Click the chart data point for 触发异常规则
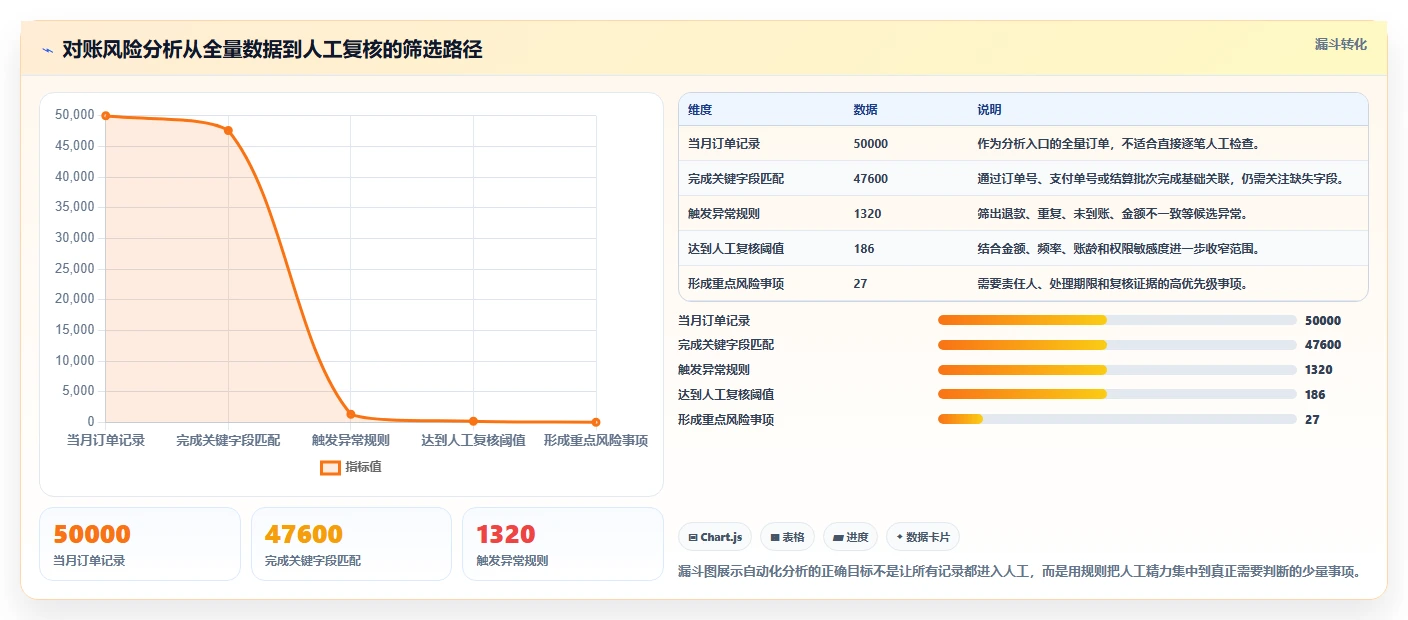The width and height of the screenshot is (1408, 620). coord(351,414)
